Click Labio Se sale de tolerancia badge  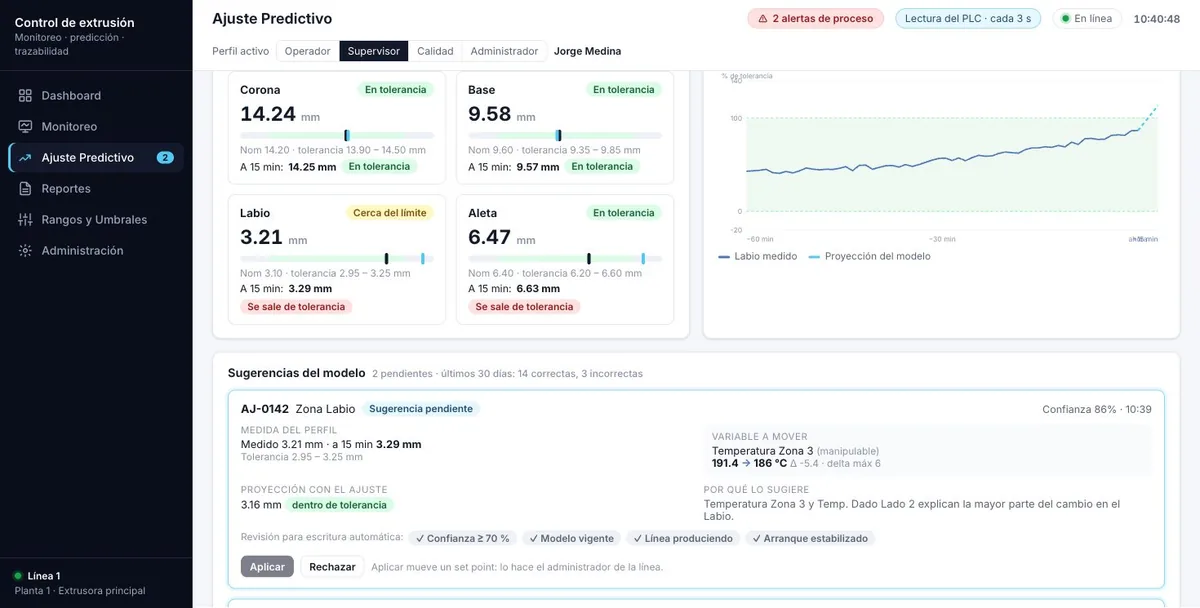(x=296, y=307)
